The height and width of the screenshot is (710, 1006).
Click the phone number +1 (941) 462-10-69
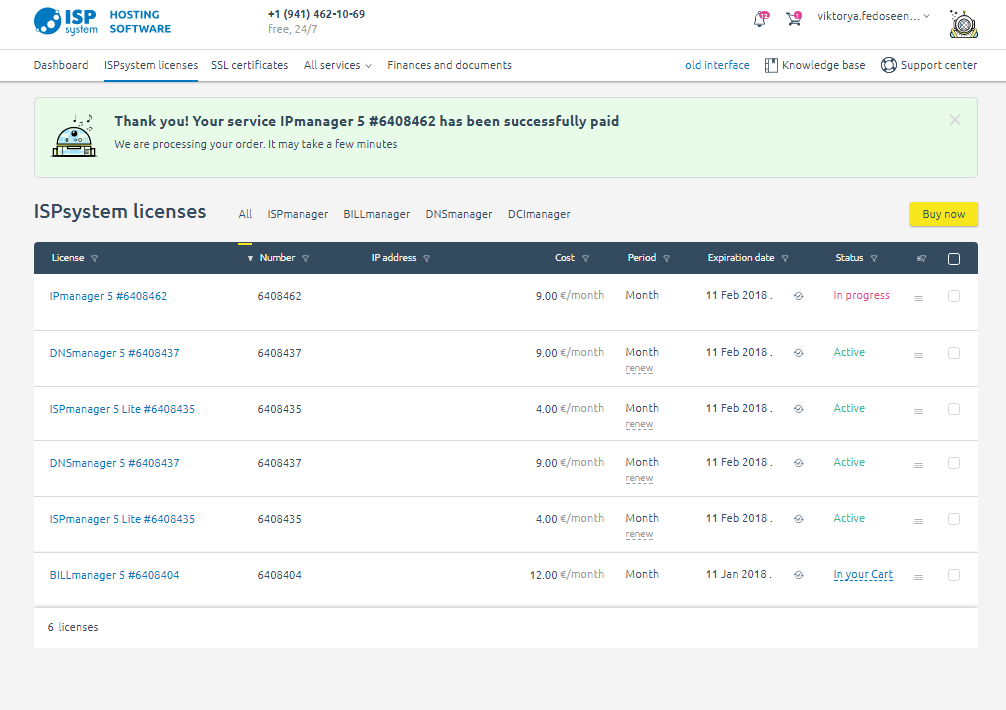[316, 14]
